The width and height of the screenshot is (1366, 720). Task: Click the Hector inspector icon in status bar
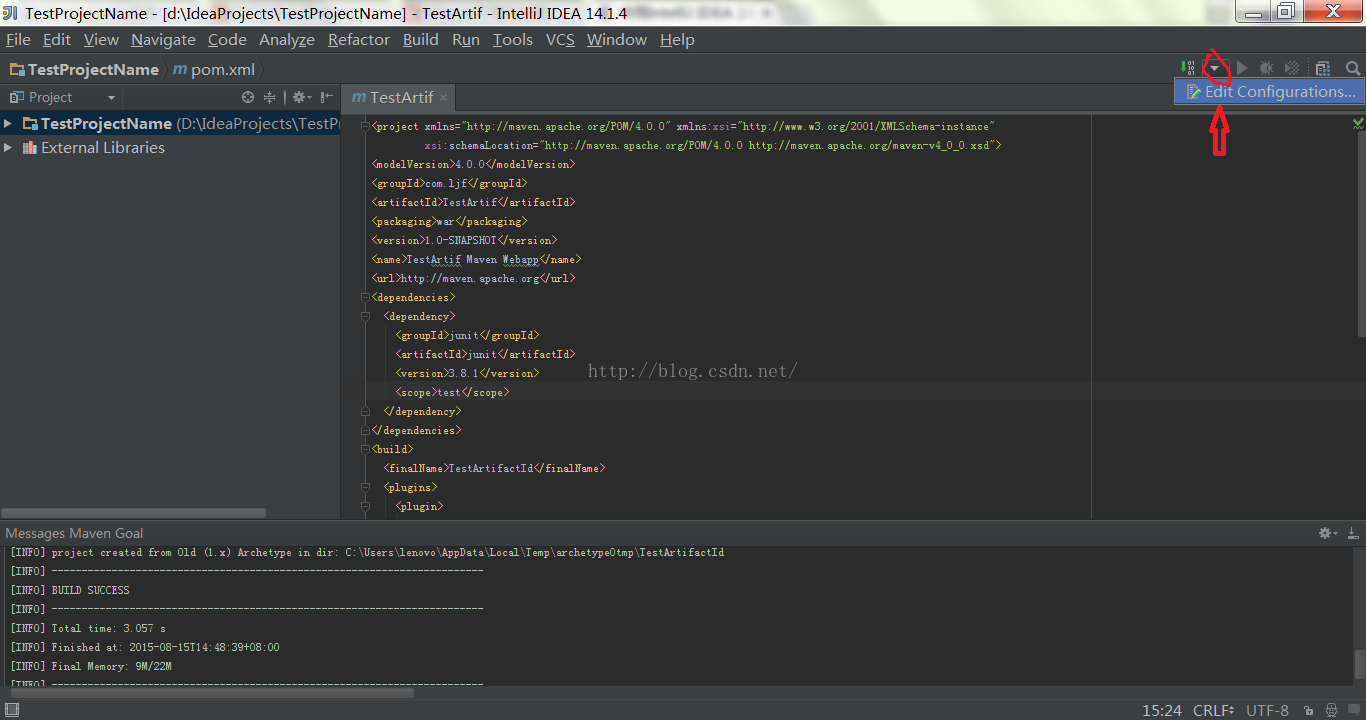[1330, 710]
